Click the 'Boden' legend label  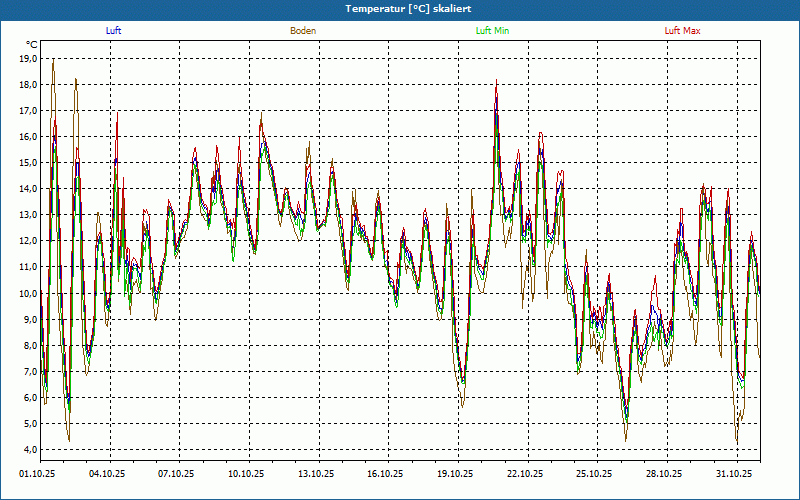pos(303,31)
